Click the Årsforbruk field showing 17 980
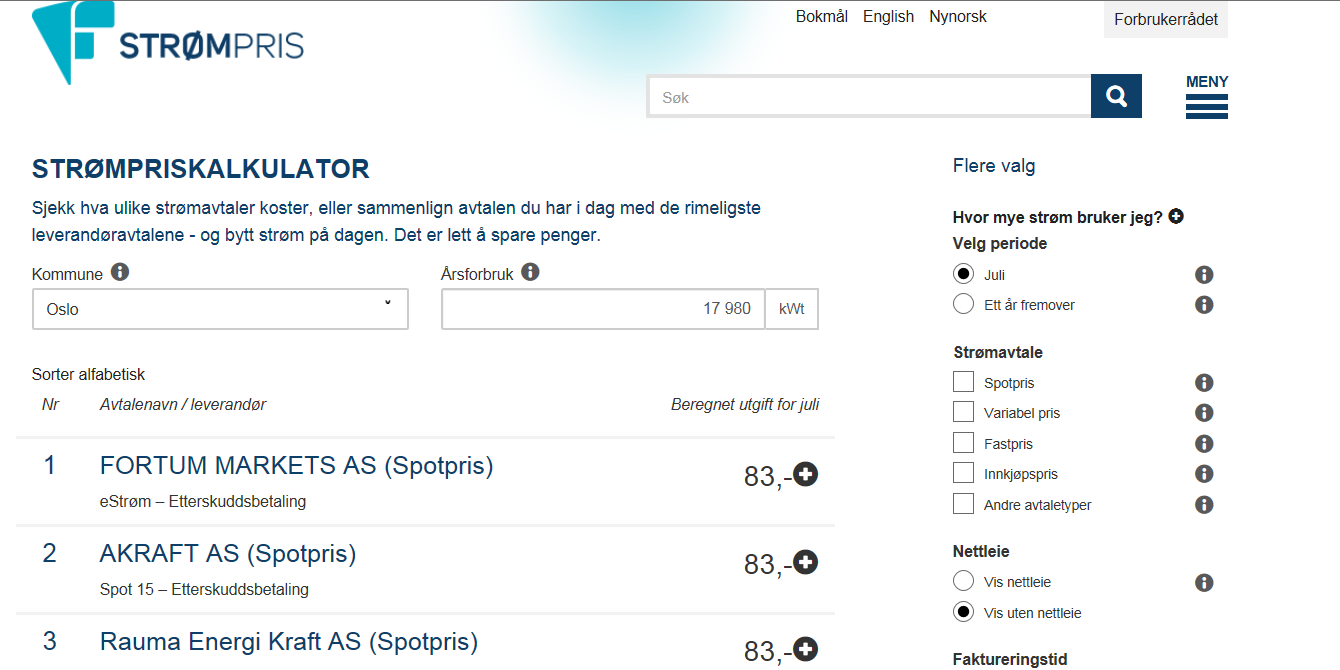This screenshot has height=670, width=1340. coord(603,309)
